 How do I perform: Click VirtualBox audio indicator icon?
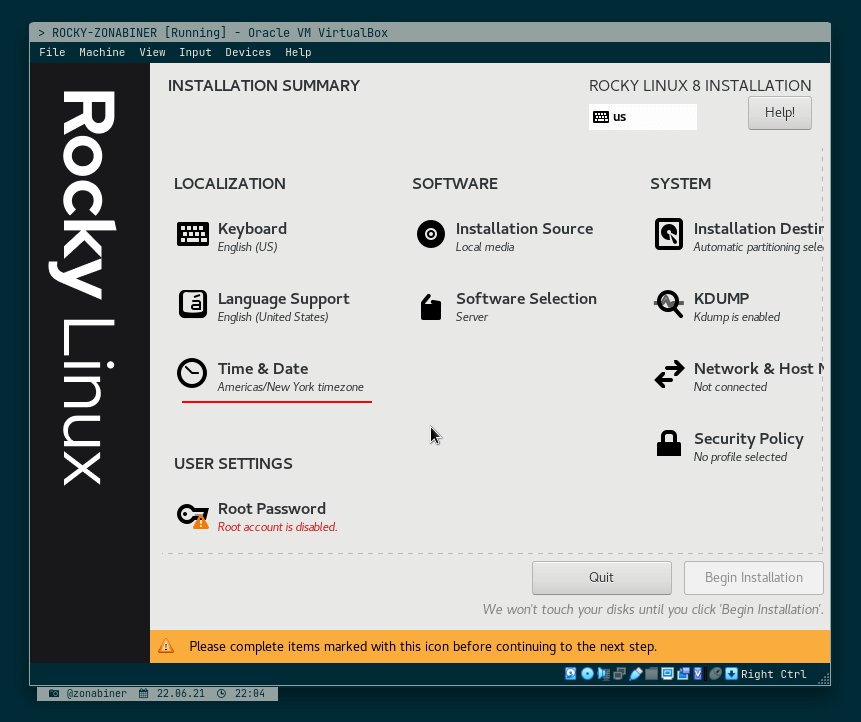click(603, 674)
